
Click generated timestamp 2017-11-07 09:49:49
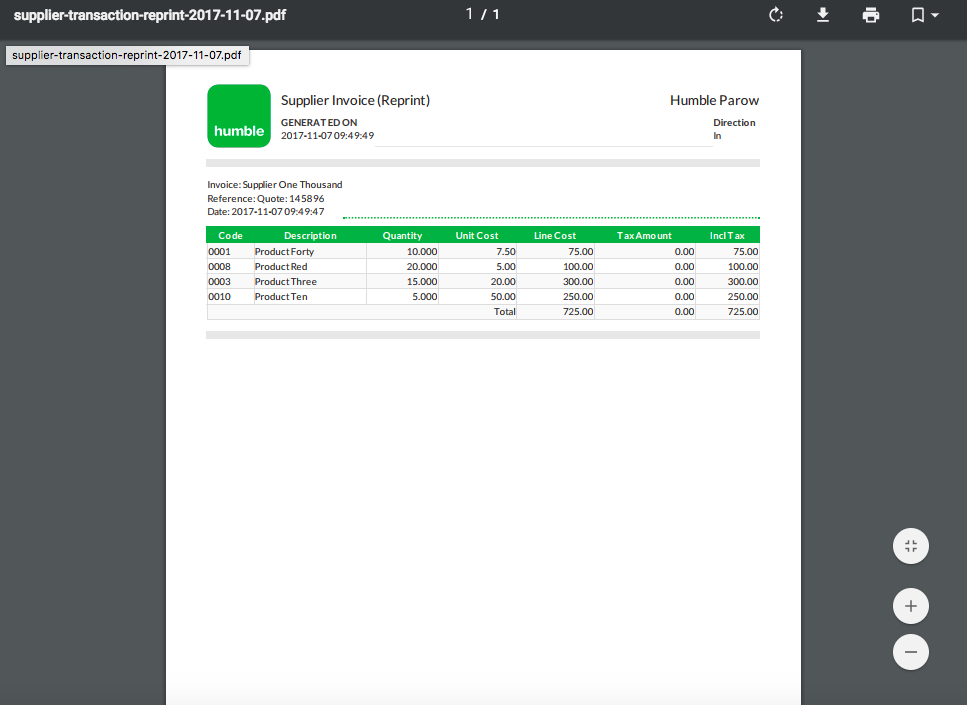pyautogui.click(x=327, y=136)
